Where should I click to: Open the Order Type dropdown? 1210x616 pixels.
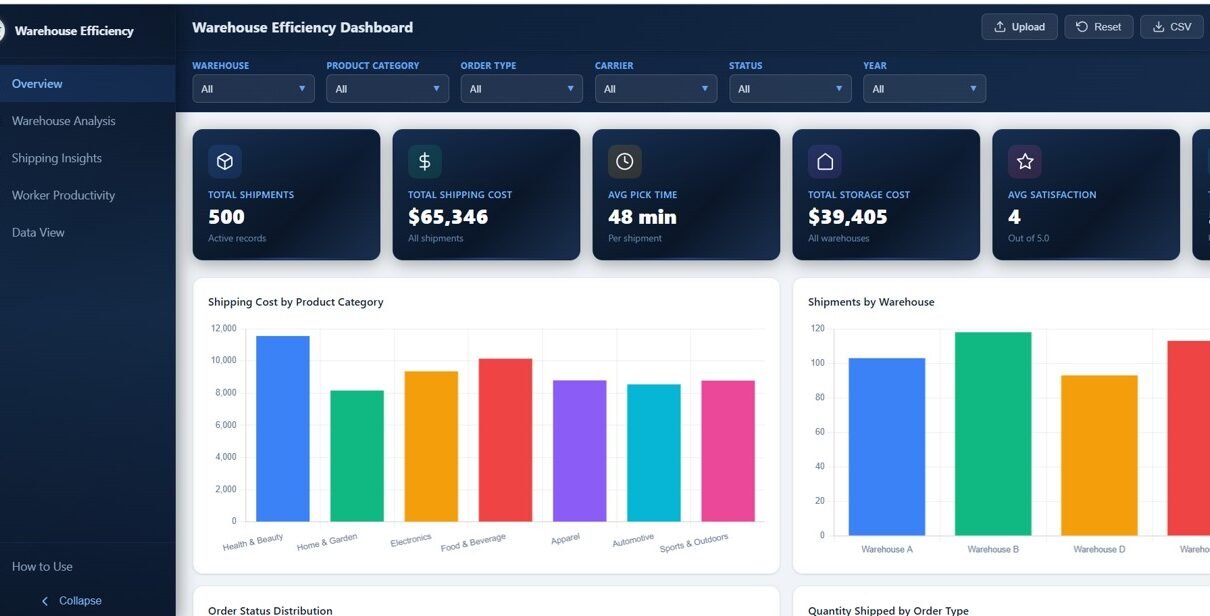tap(521, 89)
